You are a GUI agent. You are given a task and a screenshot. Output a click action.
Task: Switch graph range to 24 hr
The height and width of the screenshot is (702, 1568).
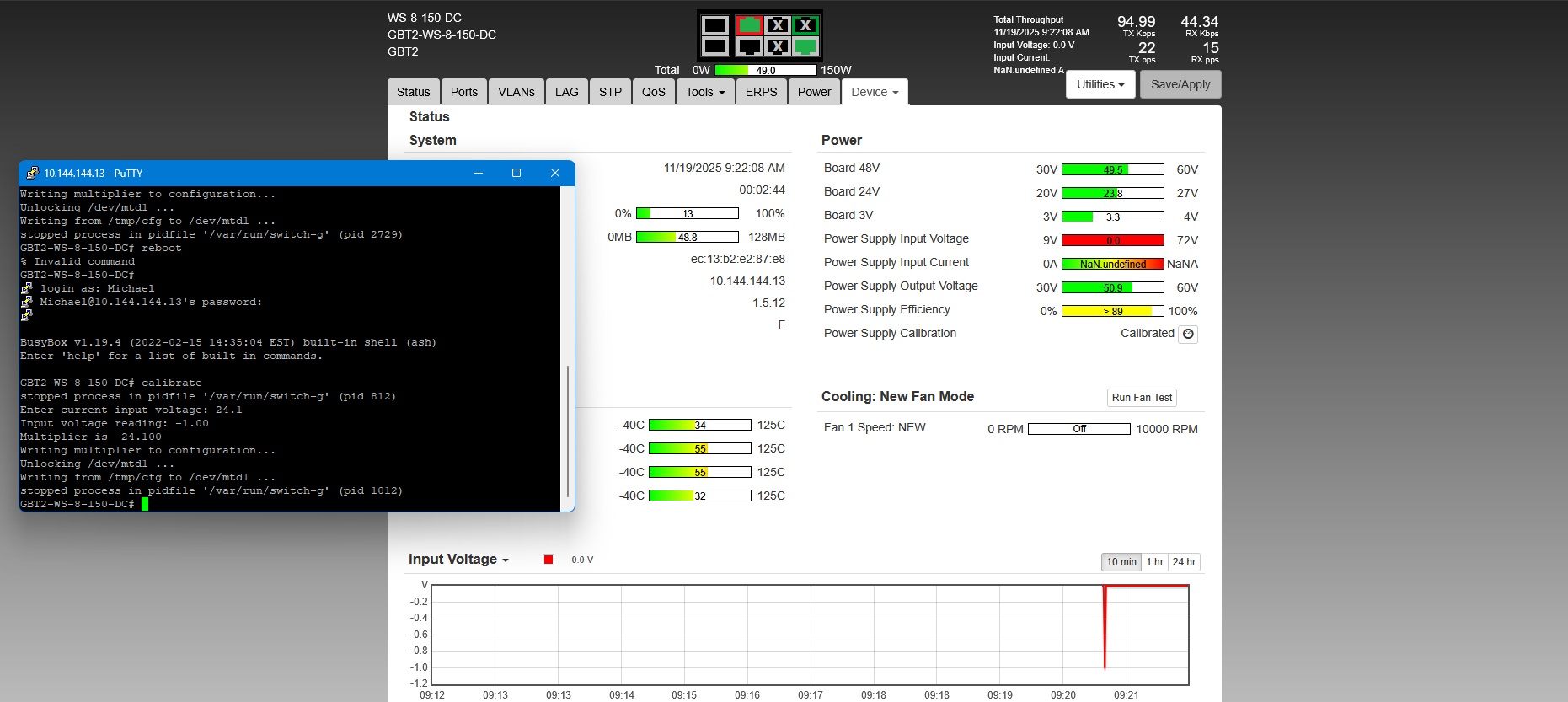[1184, 562]
